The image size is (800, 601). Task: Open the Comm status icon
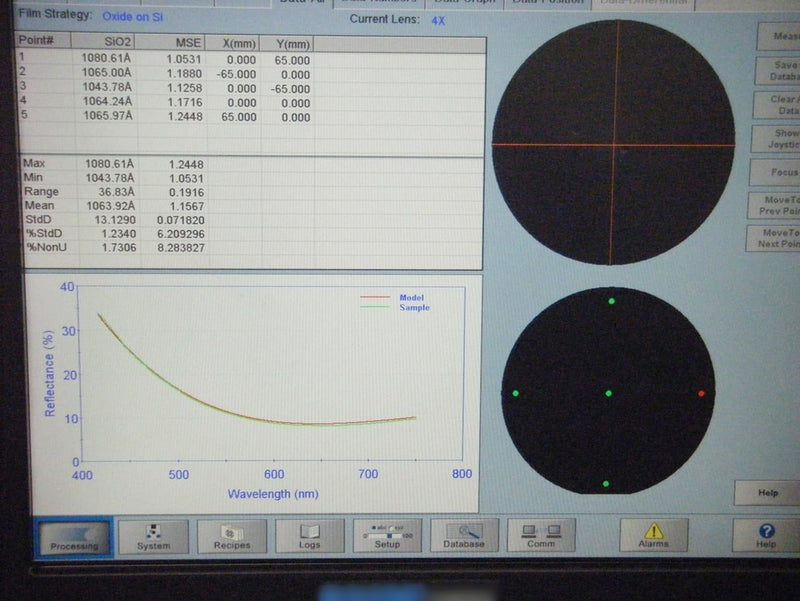coord(540,538)
